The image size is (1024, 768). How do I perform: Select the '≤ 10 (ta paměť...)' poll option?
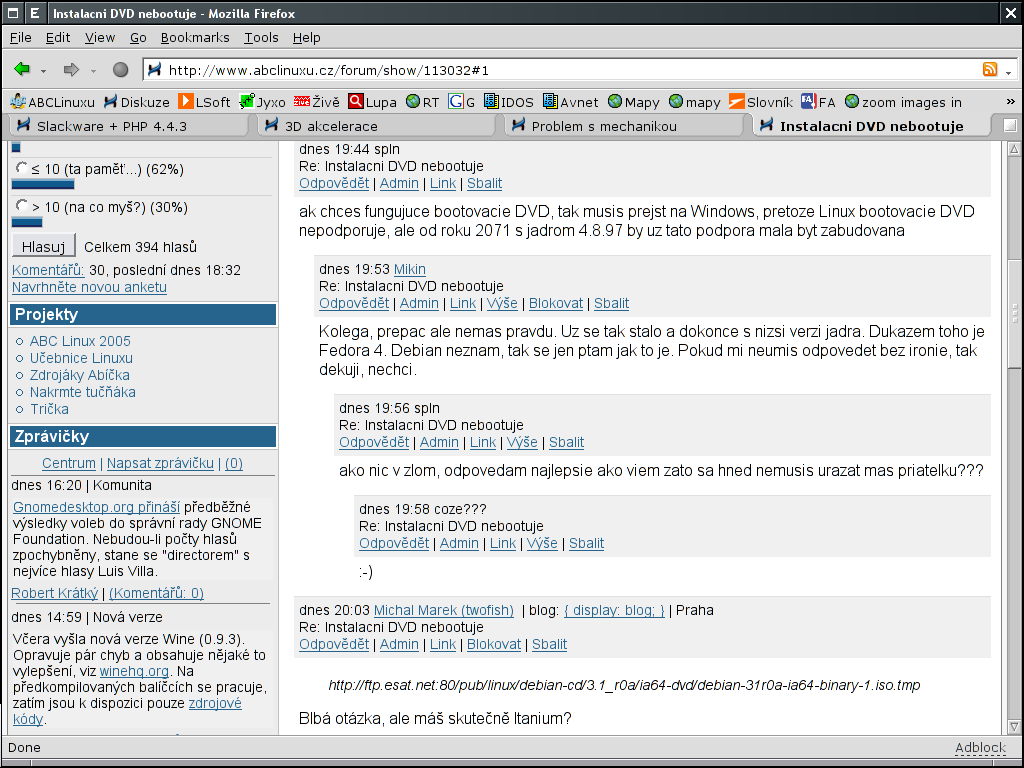tap(21, 168)
